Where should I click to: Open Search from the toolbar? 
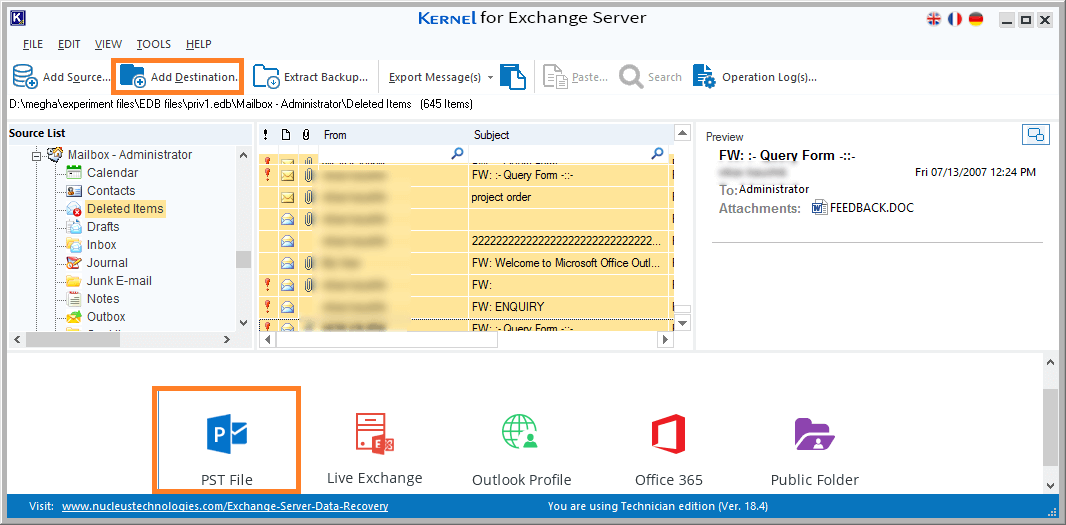click(651, 78)
